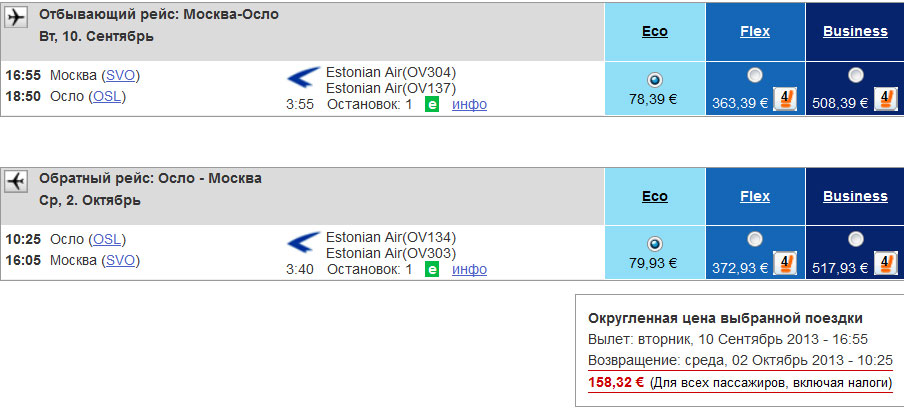Image resolution: width=904 pixels, height=411 pixels.
Task: Click the departing flight airplane icon
Action: tap(16, 18)
